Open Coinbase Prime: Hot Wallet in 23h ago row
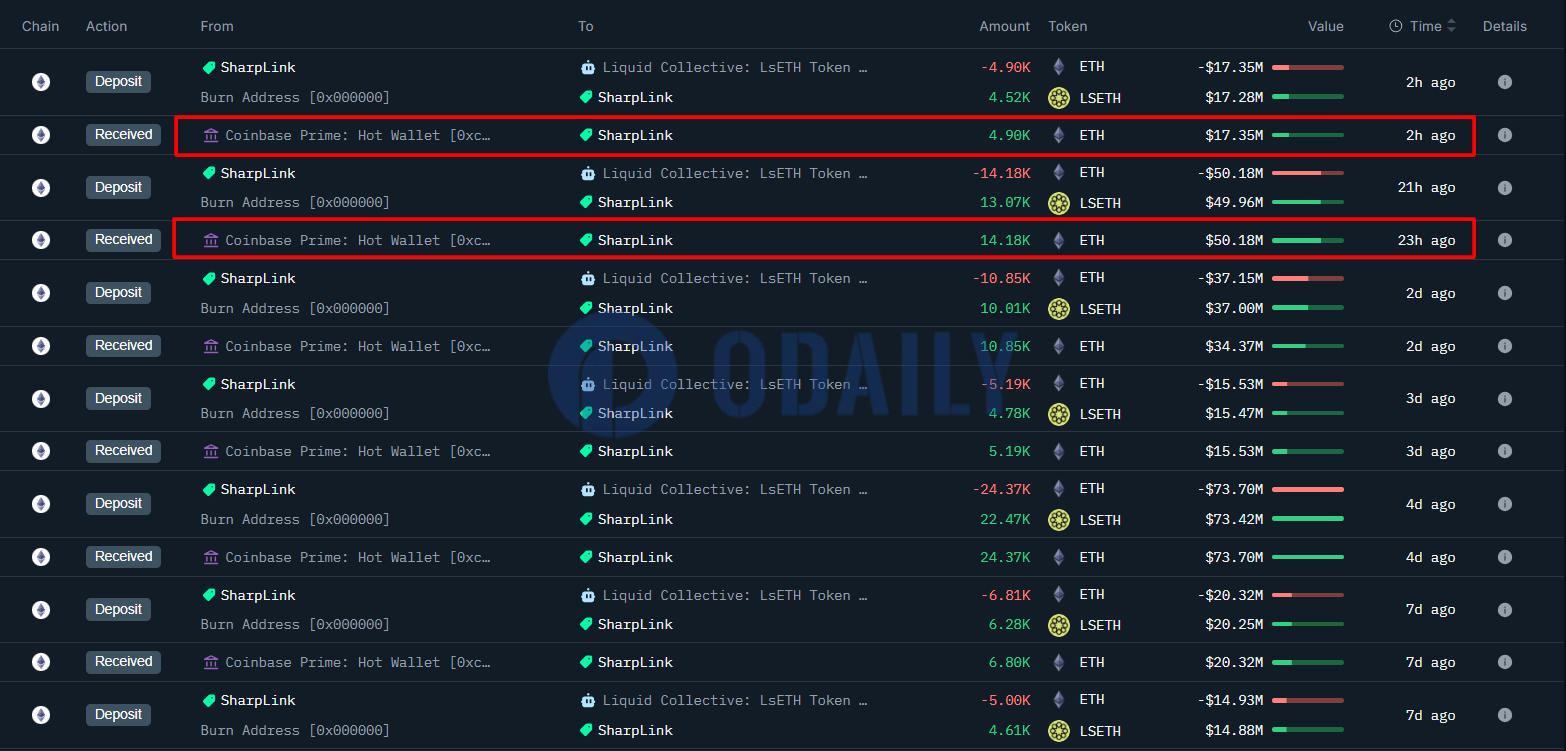Viewport: 1566px width, 751px height. point(358,240)
